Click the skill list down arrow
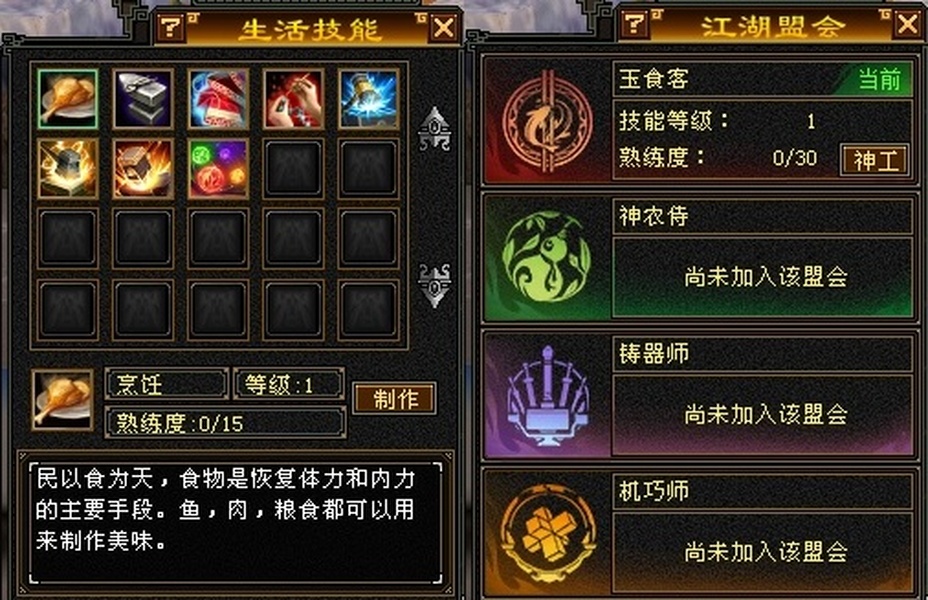928x600 pixels. 434,286
